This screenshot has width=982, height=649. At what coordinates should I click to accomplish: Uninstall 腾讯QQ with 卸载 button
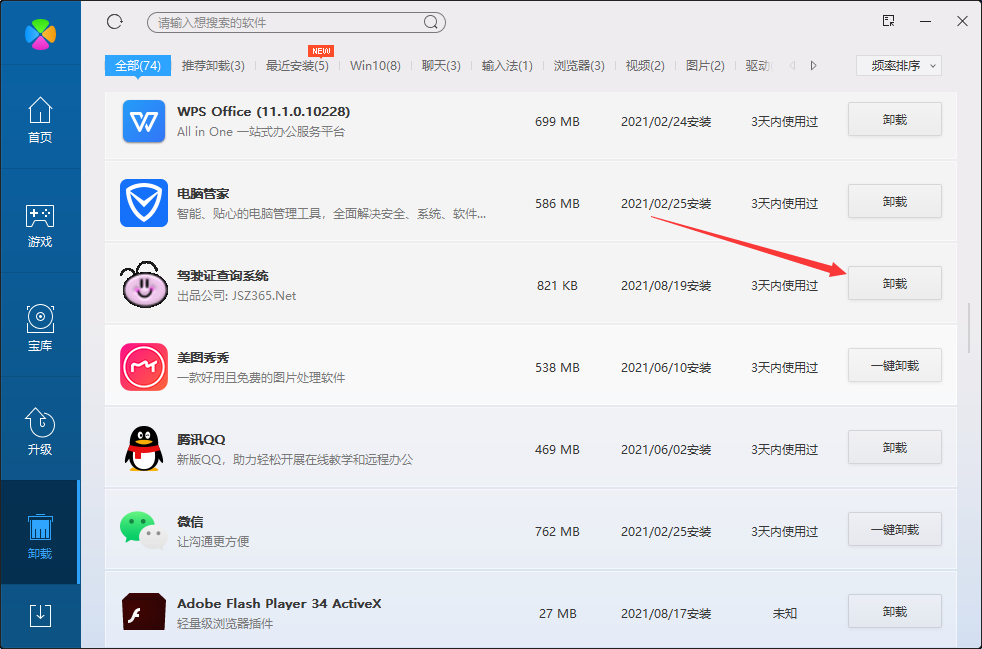click(x=894, y=447)
